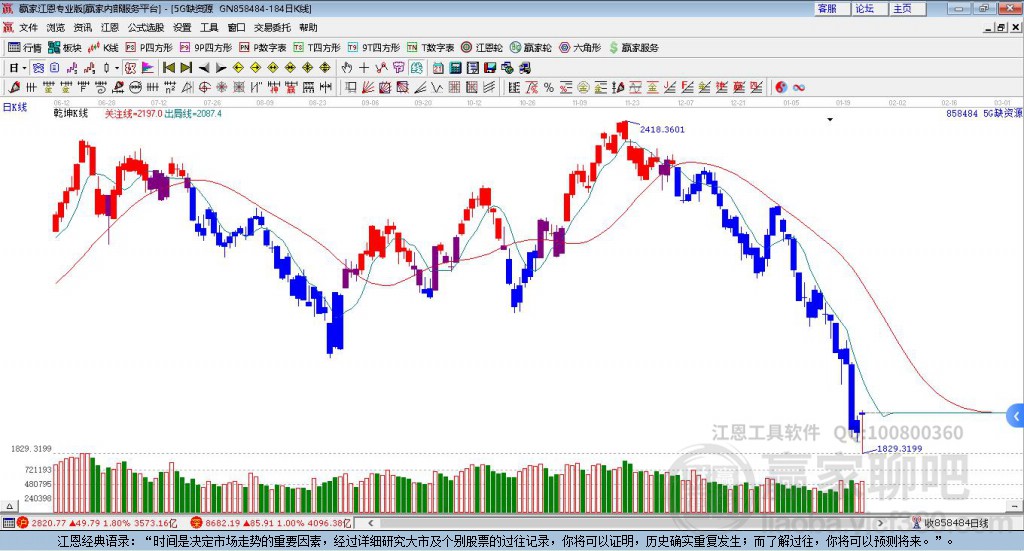
Task: Open the 江恩轮 Gann wheel
Action: (x=482, y=48)
